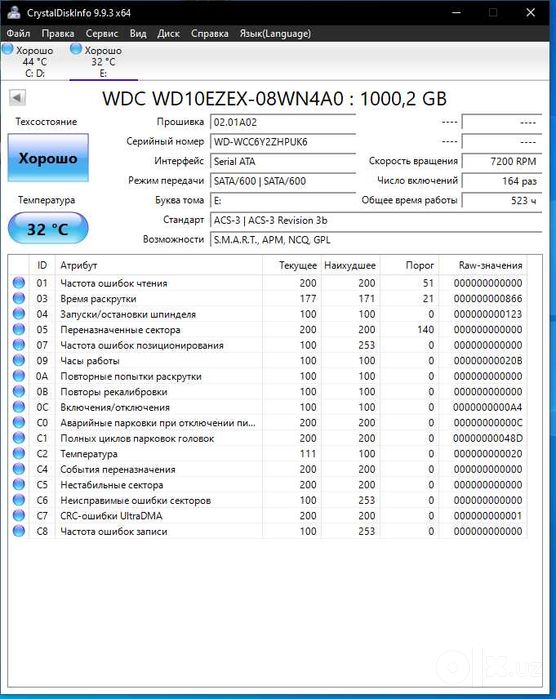Click status icon for attribute 03 Время раскрутки
The height and width of the screenshot is (699, 556).
tap(19, 298)
